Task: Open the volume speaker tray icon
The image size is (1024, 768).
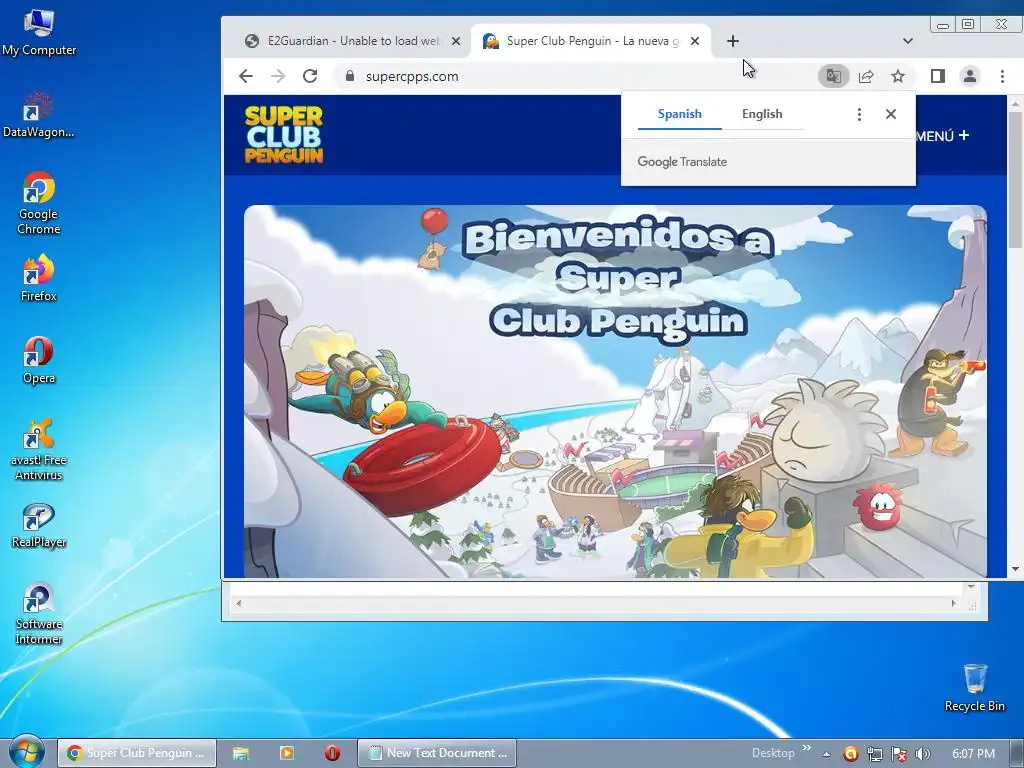Action: (x=923, y=754)
